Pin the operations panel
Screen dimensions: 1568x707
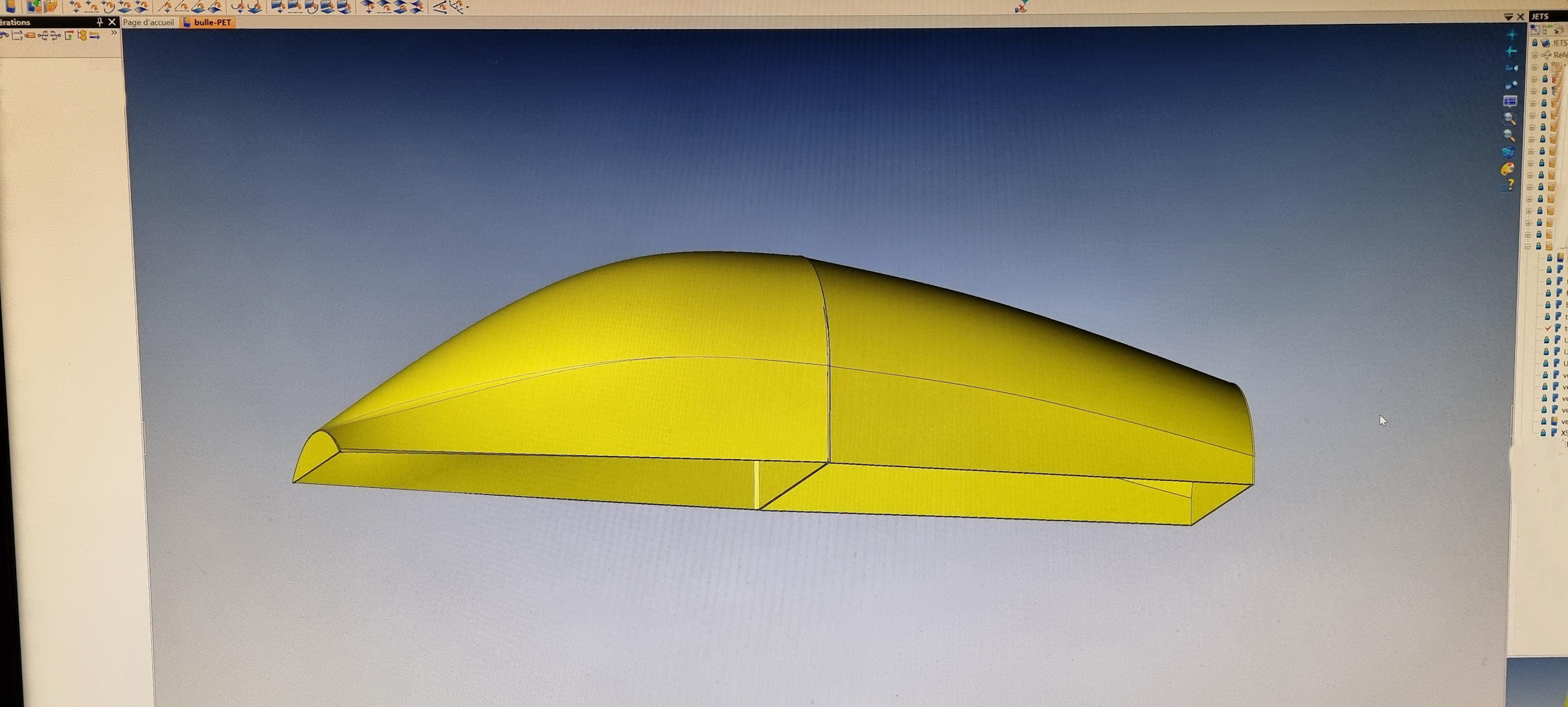(99, 22)
